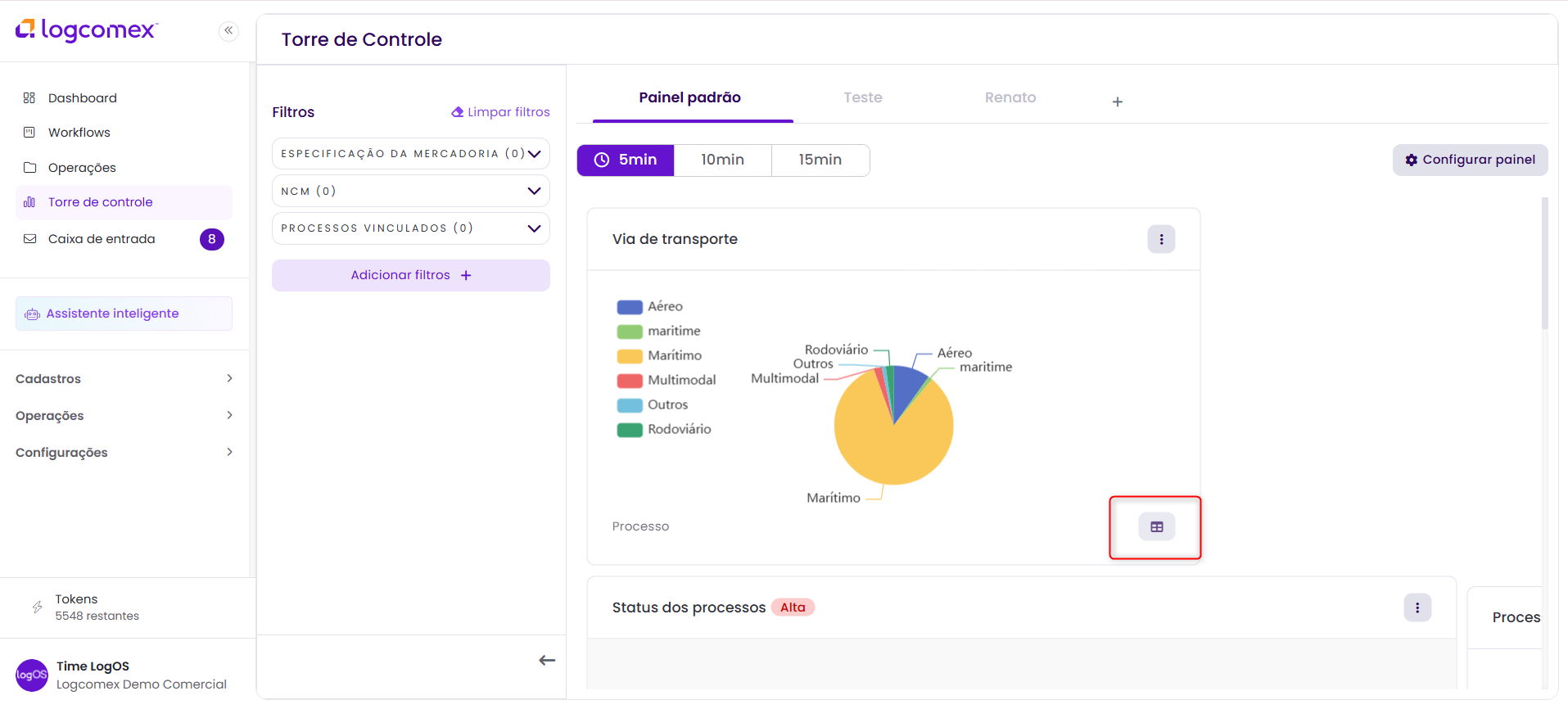Click the table view icon in Via de transporte

[1156, 527]
